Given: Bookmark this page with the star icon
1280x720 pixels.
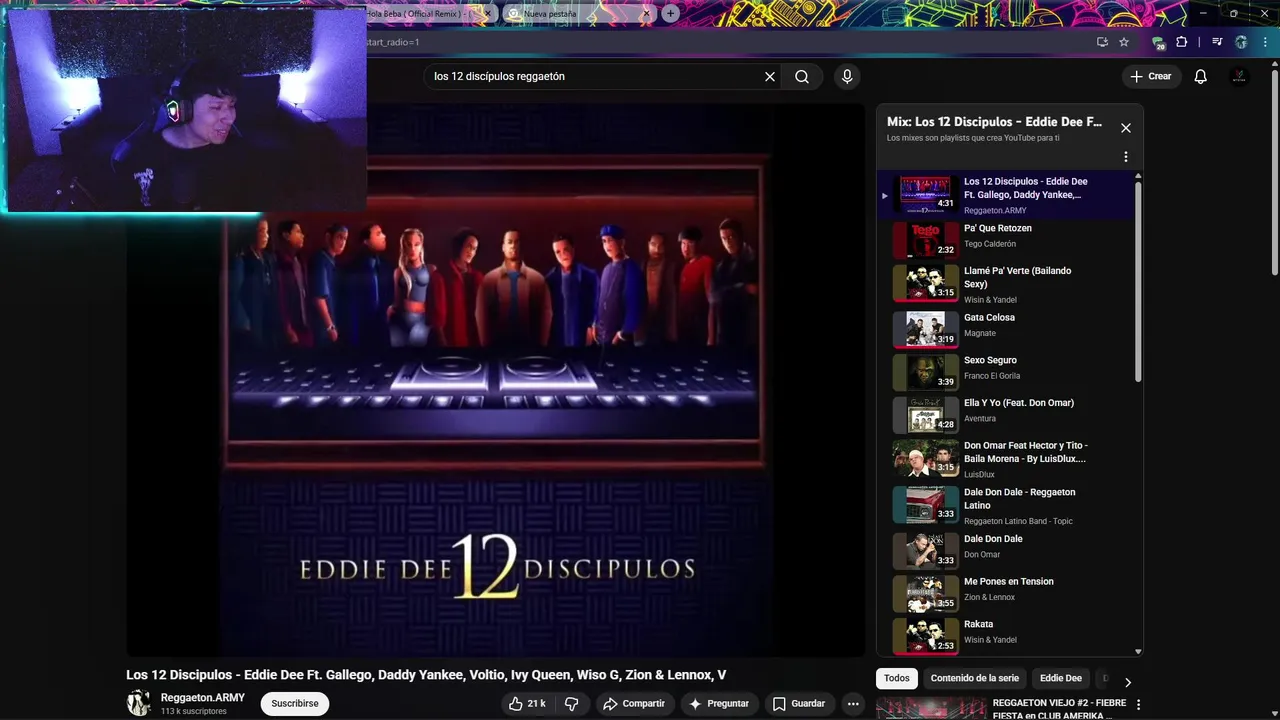Looking at the screenshot, I should coord(1124,42).
